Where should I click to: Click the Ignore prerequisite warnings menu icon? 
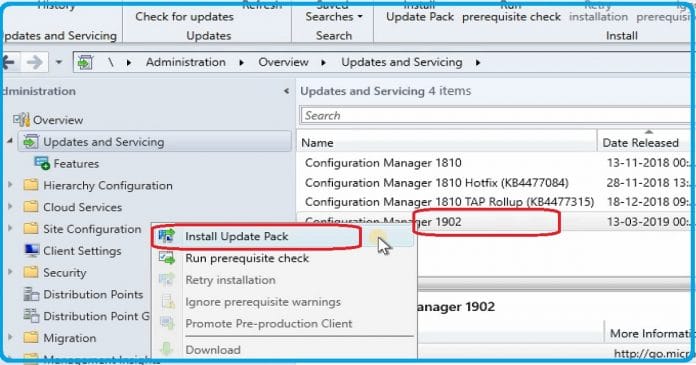168,302
